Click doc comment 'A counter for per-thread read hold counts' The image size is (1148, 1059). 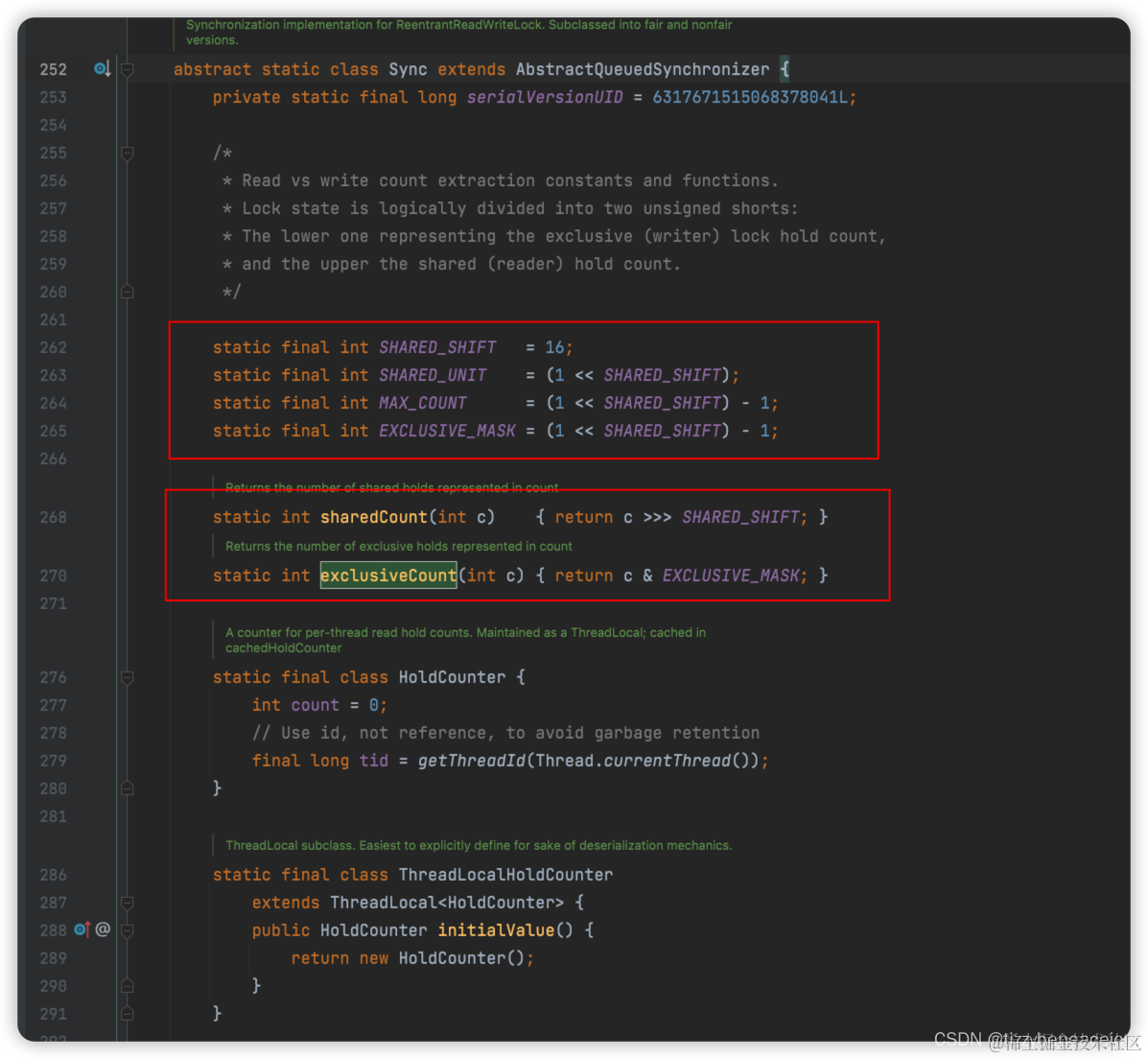465,640
